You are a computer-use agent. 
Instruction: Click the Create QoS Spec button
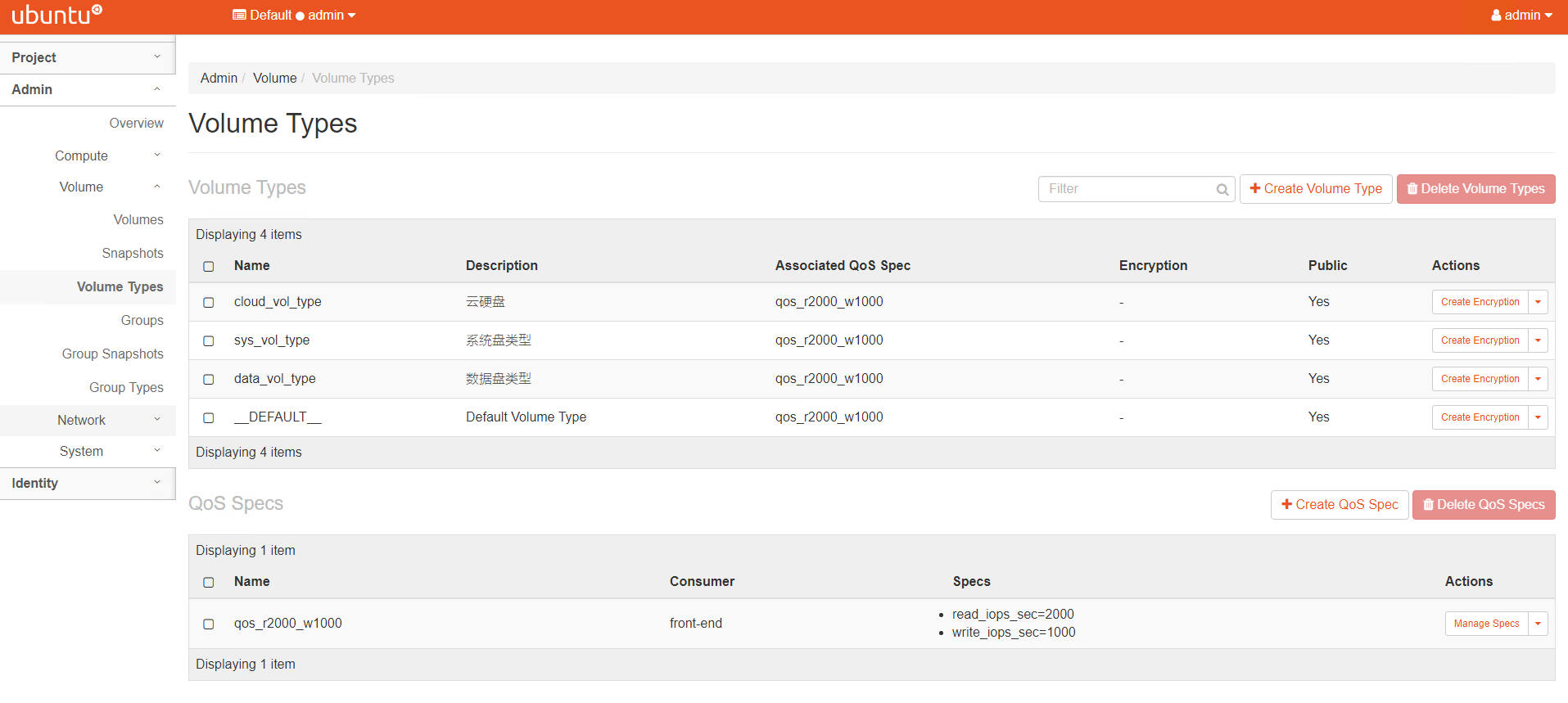pyautogui.click(x=1340, y=505)
